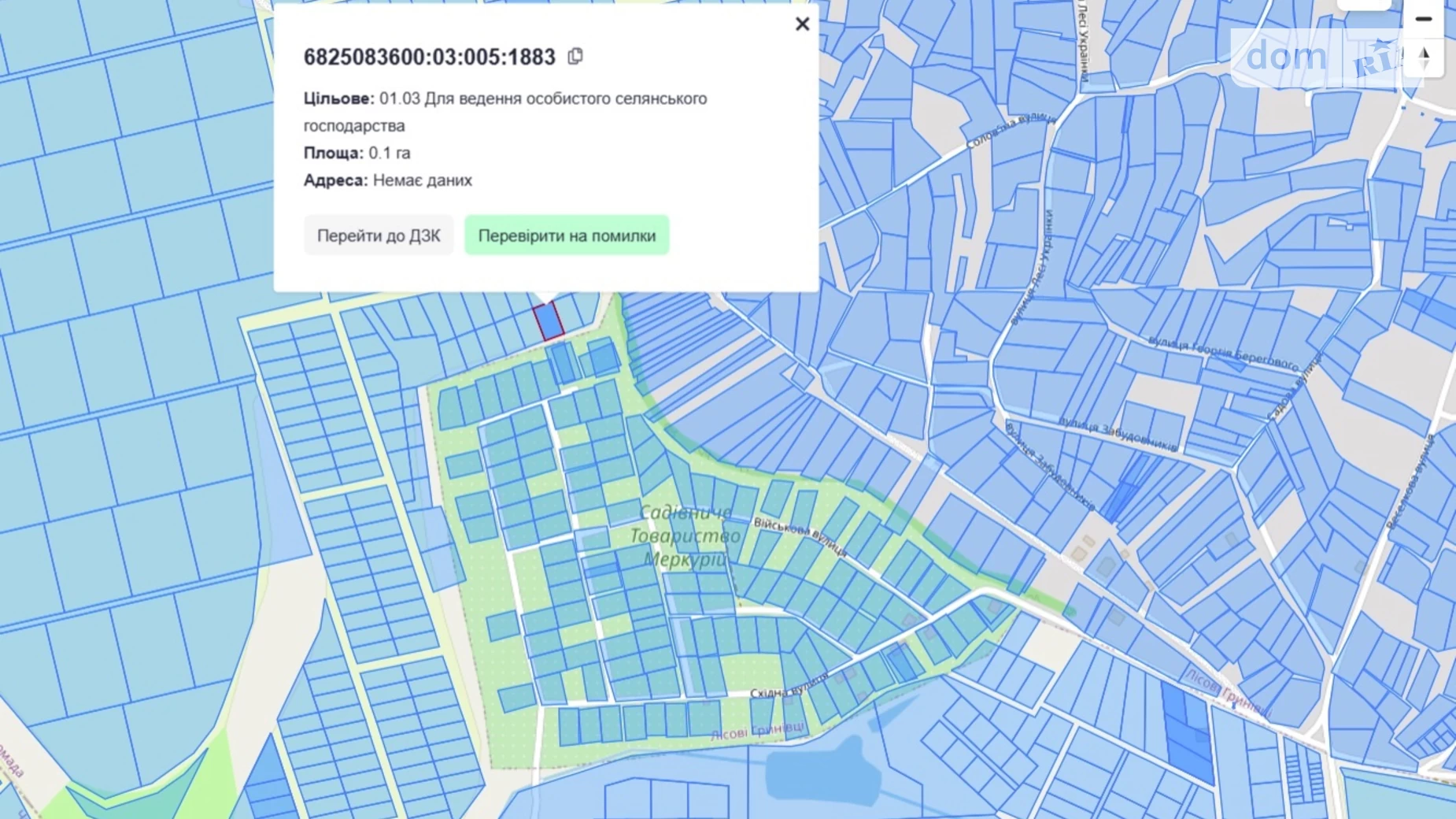Open the 'Перейти до ДЗК' button
This screenshot has height=819, width=1456.
tap(379, 235)
